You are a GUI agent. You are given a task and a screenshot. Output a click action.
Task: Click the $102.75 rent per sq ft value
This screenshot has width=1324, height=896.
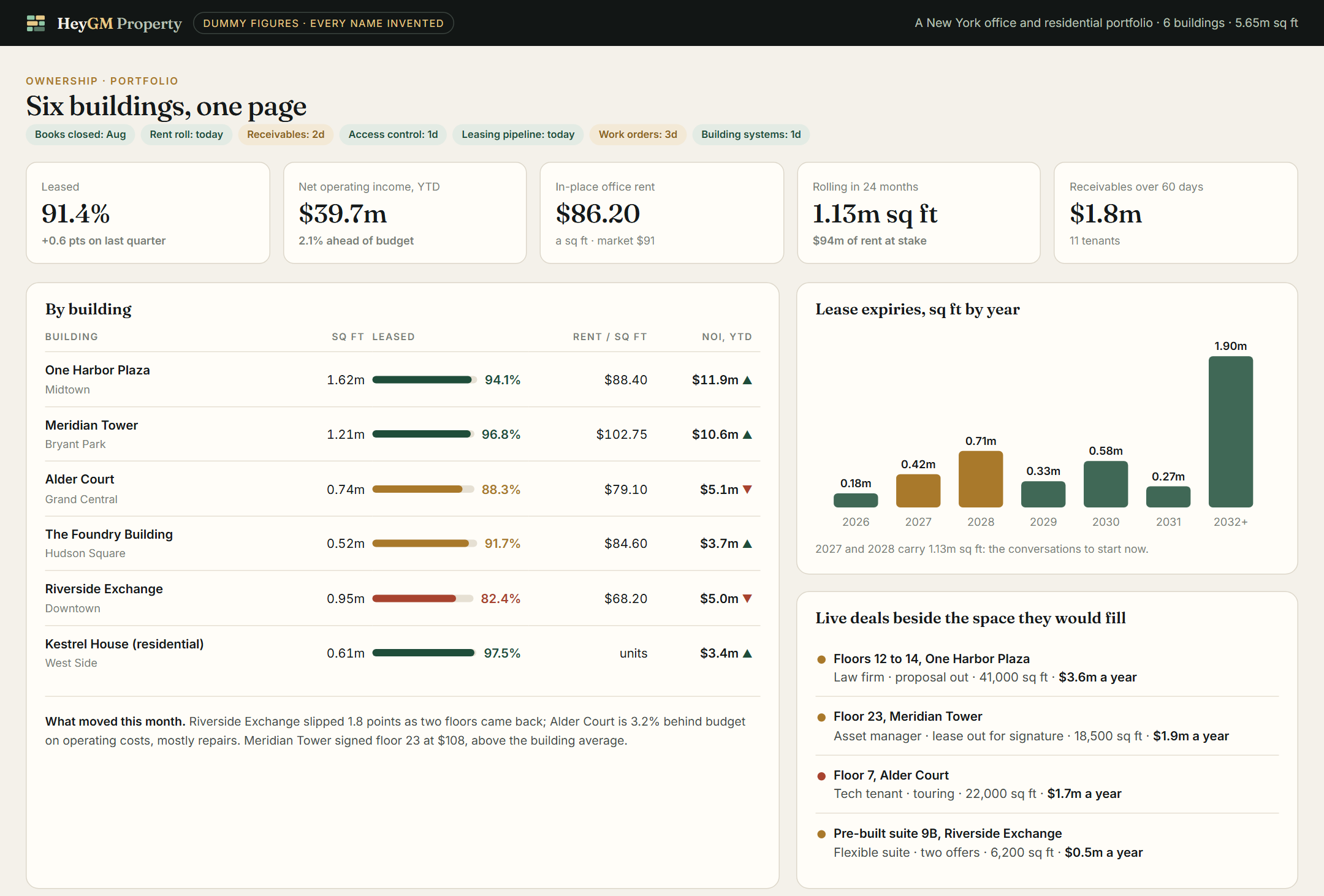622,435
